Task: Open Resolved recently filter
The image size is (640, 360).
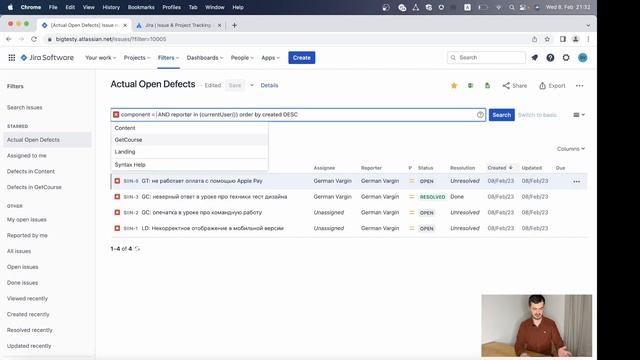Action: point(30,330)
